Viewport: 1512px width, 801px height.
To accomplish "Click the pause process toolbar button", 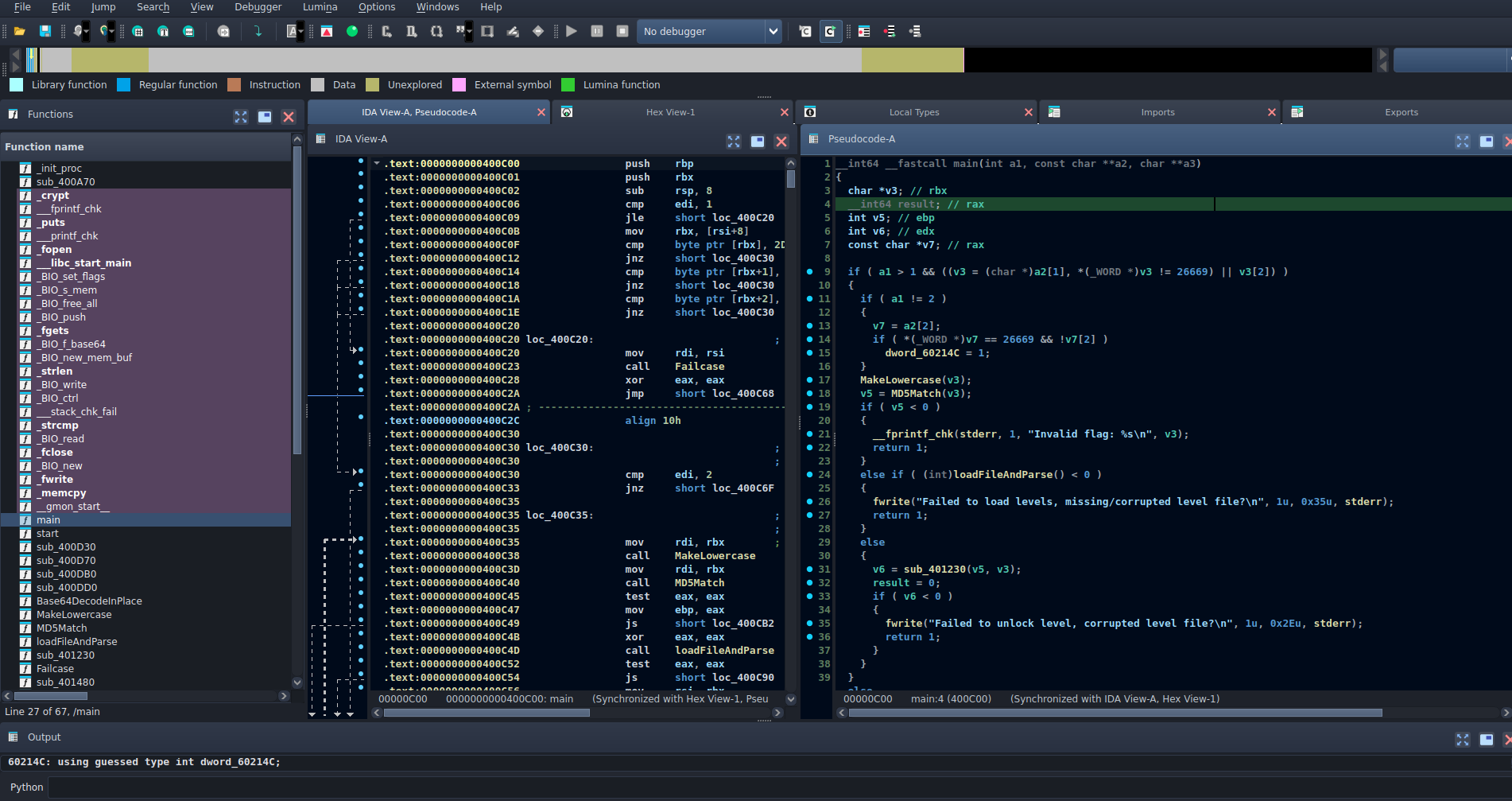I will (597, 31).
